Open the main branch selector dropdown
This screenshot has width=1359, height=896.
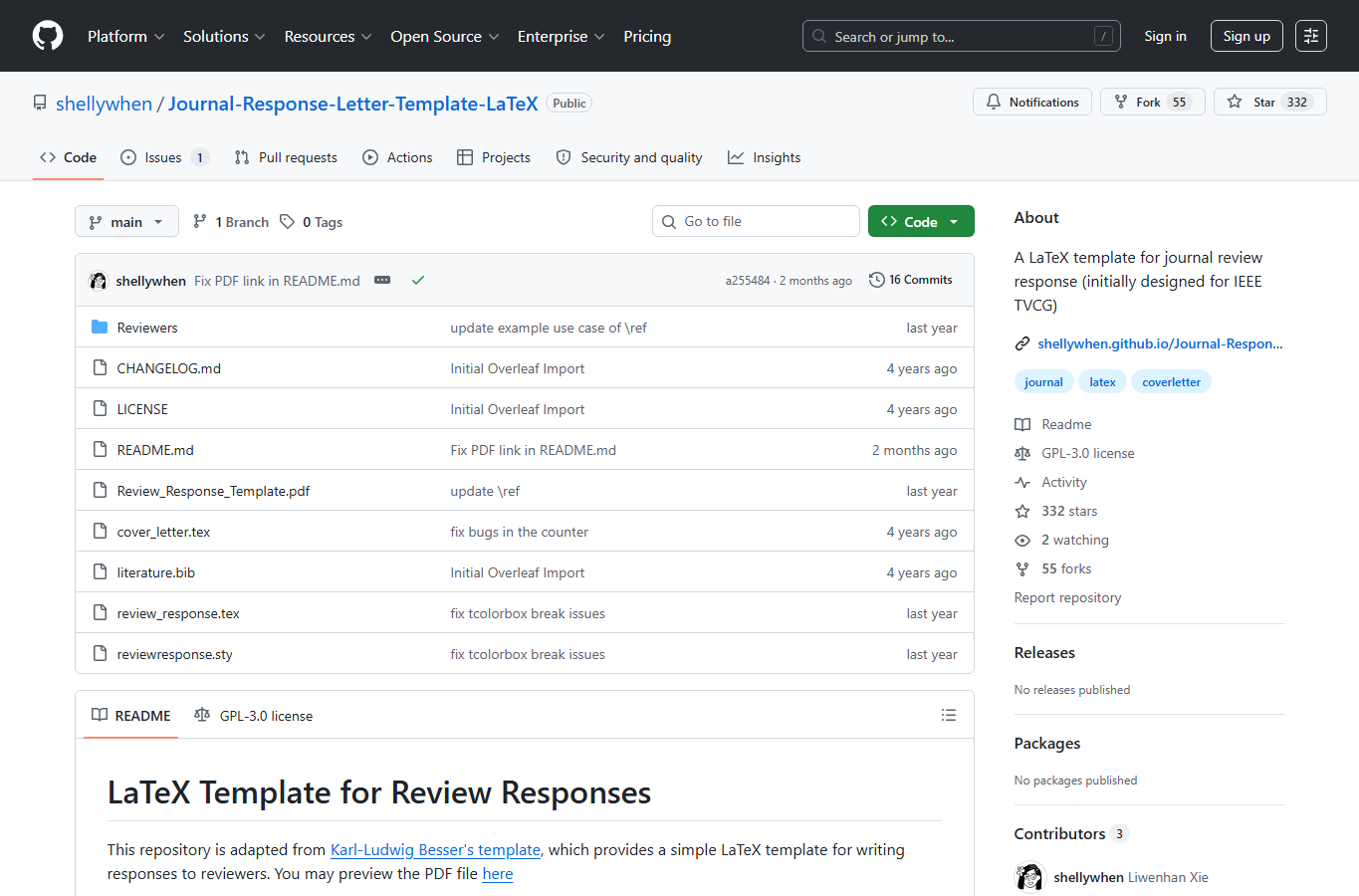click(x=126, y=221)
